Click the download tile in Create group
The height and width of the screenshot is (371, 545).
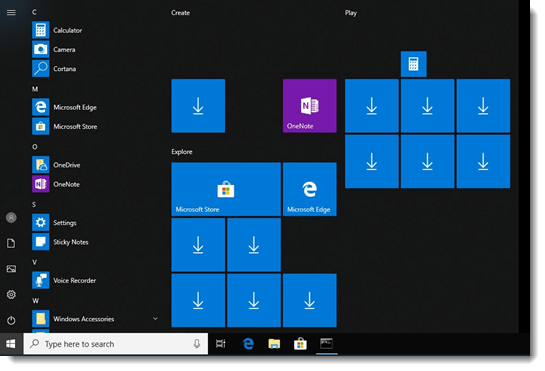pyautogui.click(x=198, y=106)
